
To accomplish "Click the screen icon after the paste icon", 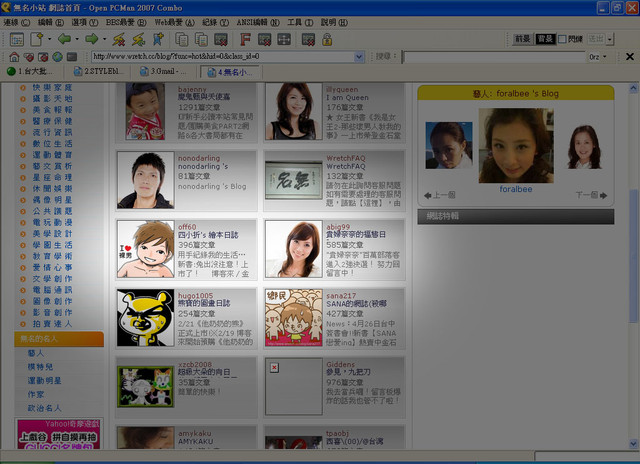I will pos(221,40).
